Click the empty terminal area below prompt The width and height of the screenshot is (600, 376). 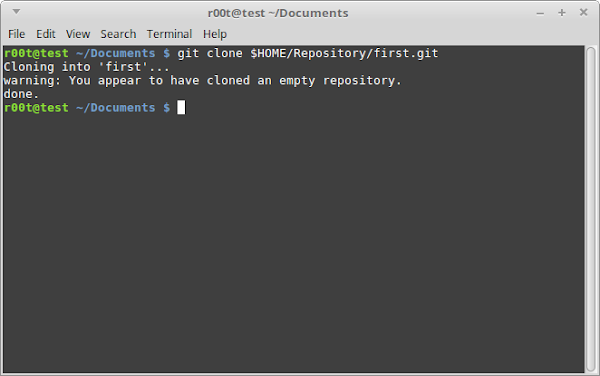(x=294, y=243)
